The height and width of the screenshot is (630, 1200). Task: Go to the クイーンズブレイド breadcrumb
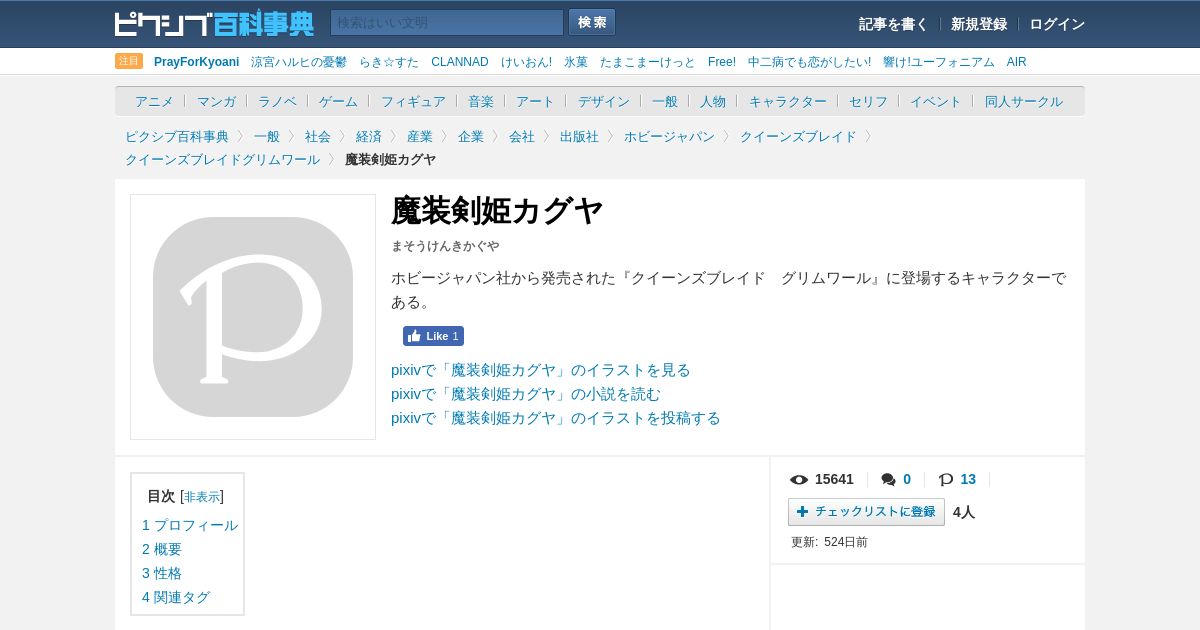pos(798,136)
